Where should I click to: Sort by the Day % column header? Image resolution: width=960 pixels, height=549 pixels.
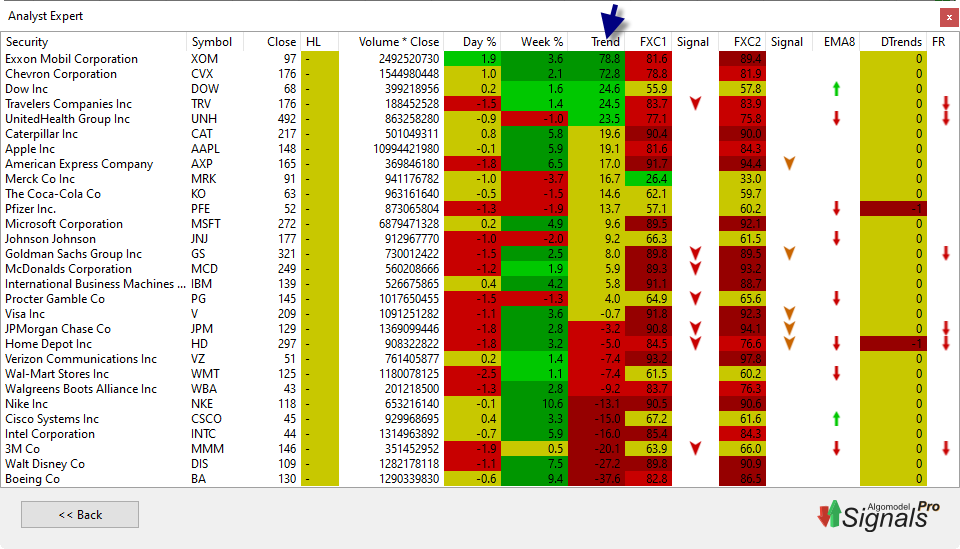tap(479, 42)
